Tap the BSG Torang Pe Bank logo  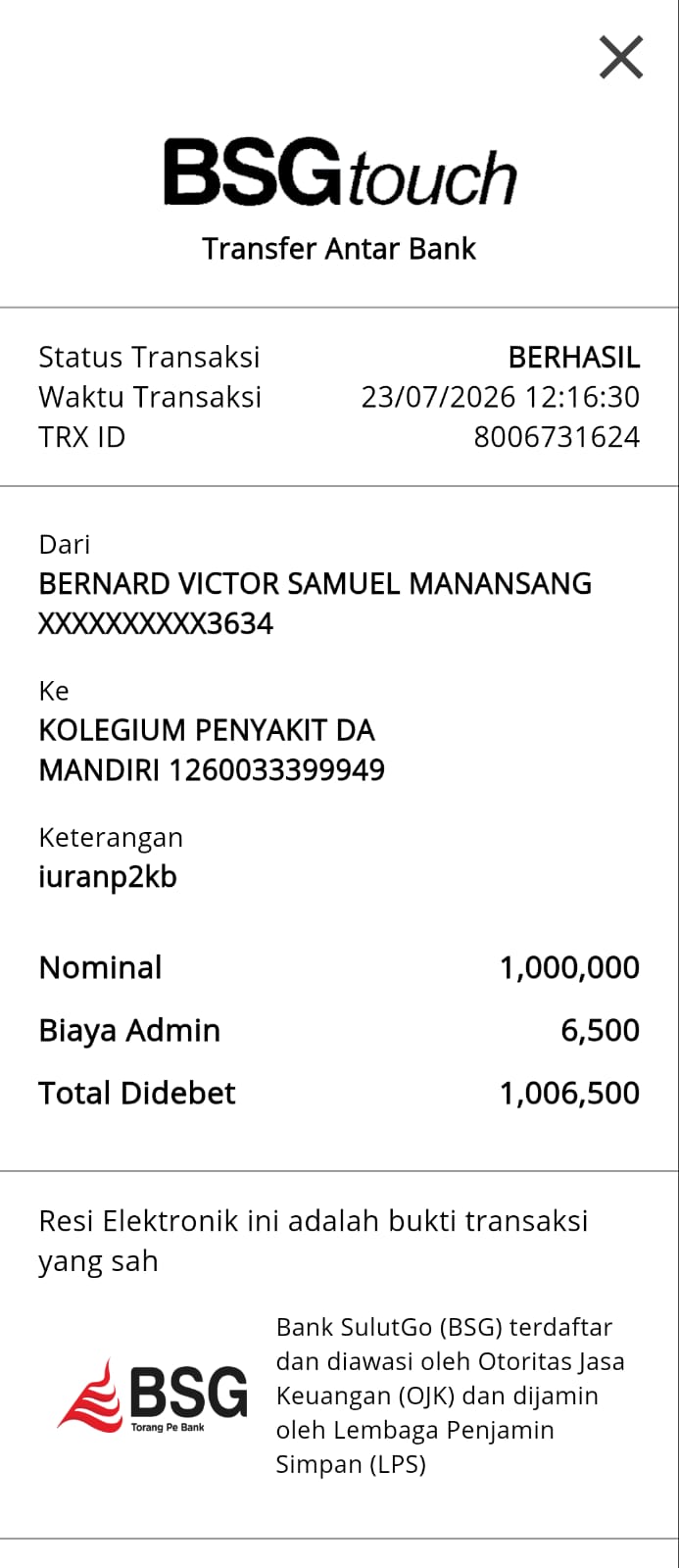152,1396
